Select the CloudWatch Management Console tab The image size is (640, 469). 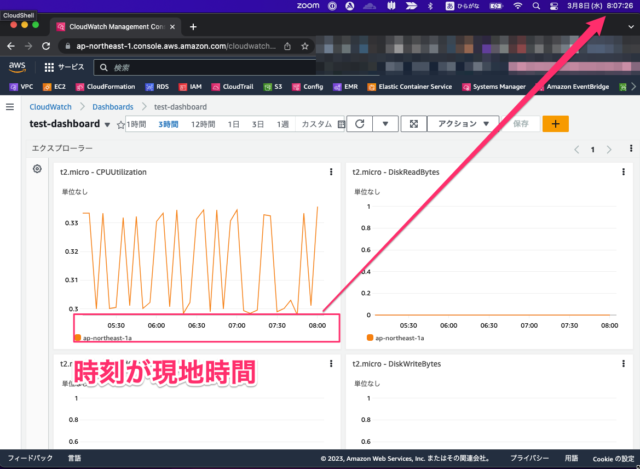[x=116, y=27]
